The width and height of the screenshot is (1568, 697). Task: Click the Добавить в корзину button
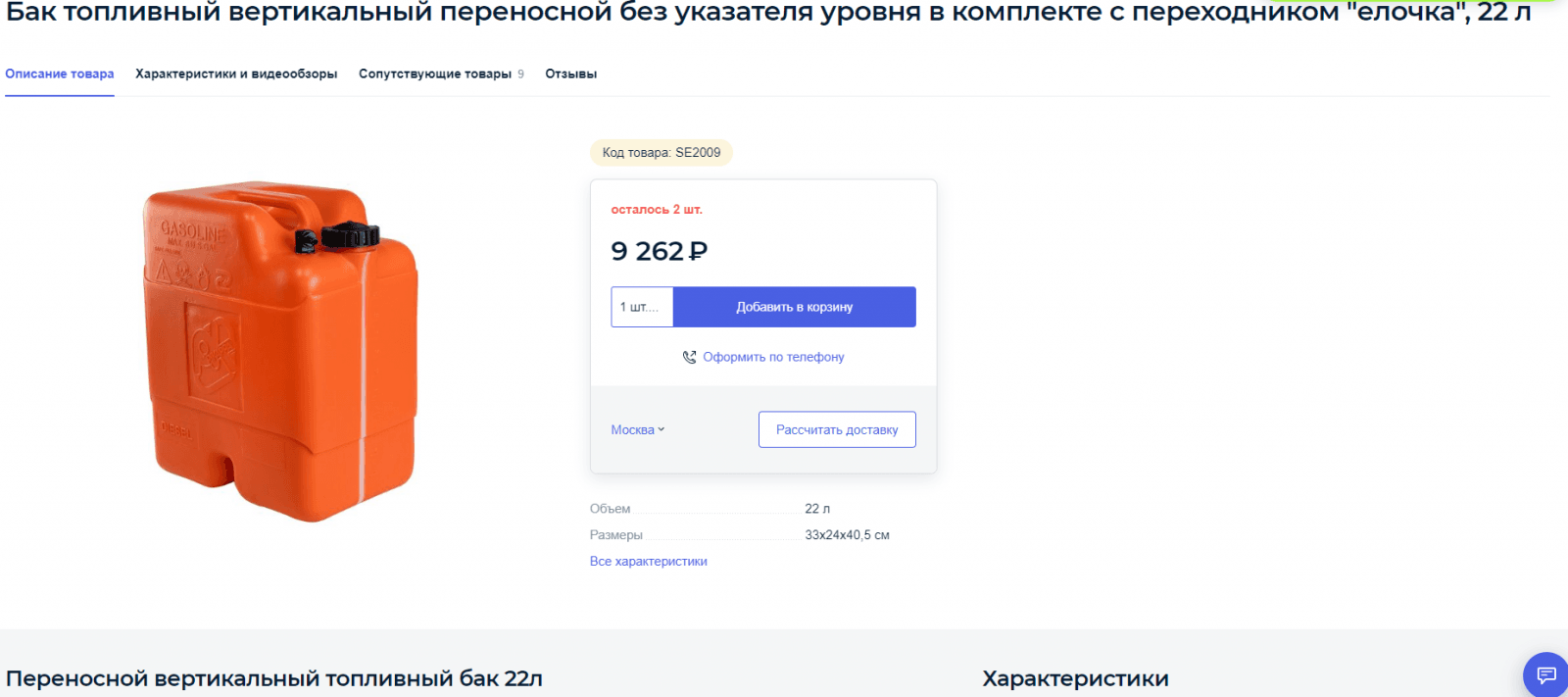click(794, 306)
